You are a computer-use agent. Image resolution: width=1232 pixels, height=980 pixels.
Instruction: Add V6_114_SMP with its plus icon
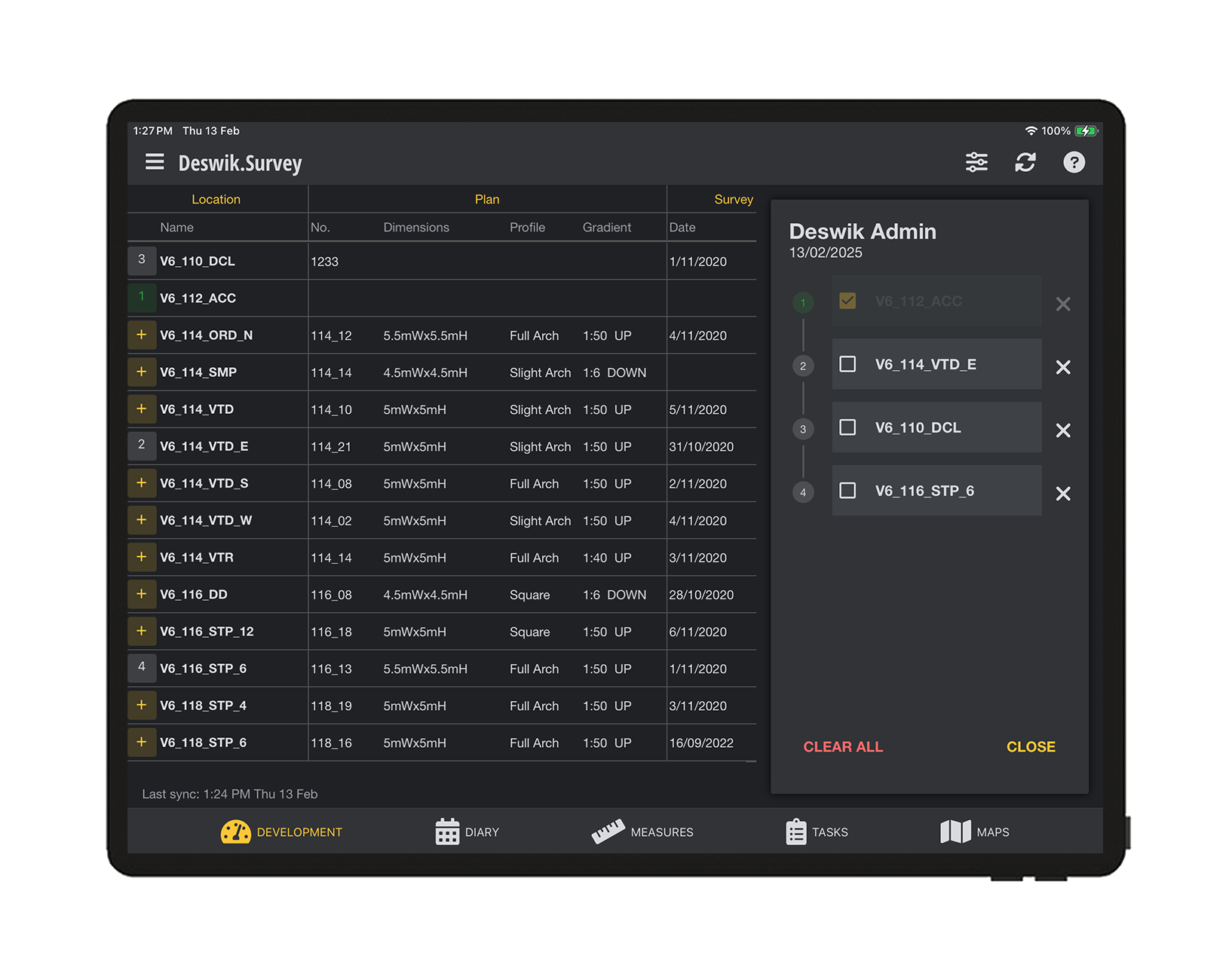tap(142, 372)
